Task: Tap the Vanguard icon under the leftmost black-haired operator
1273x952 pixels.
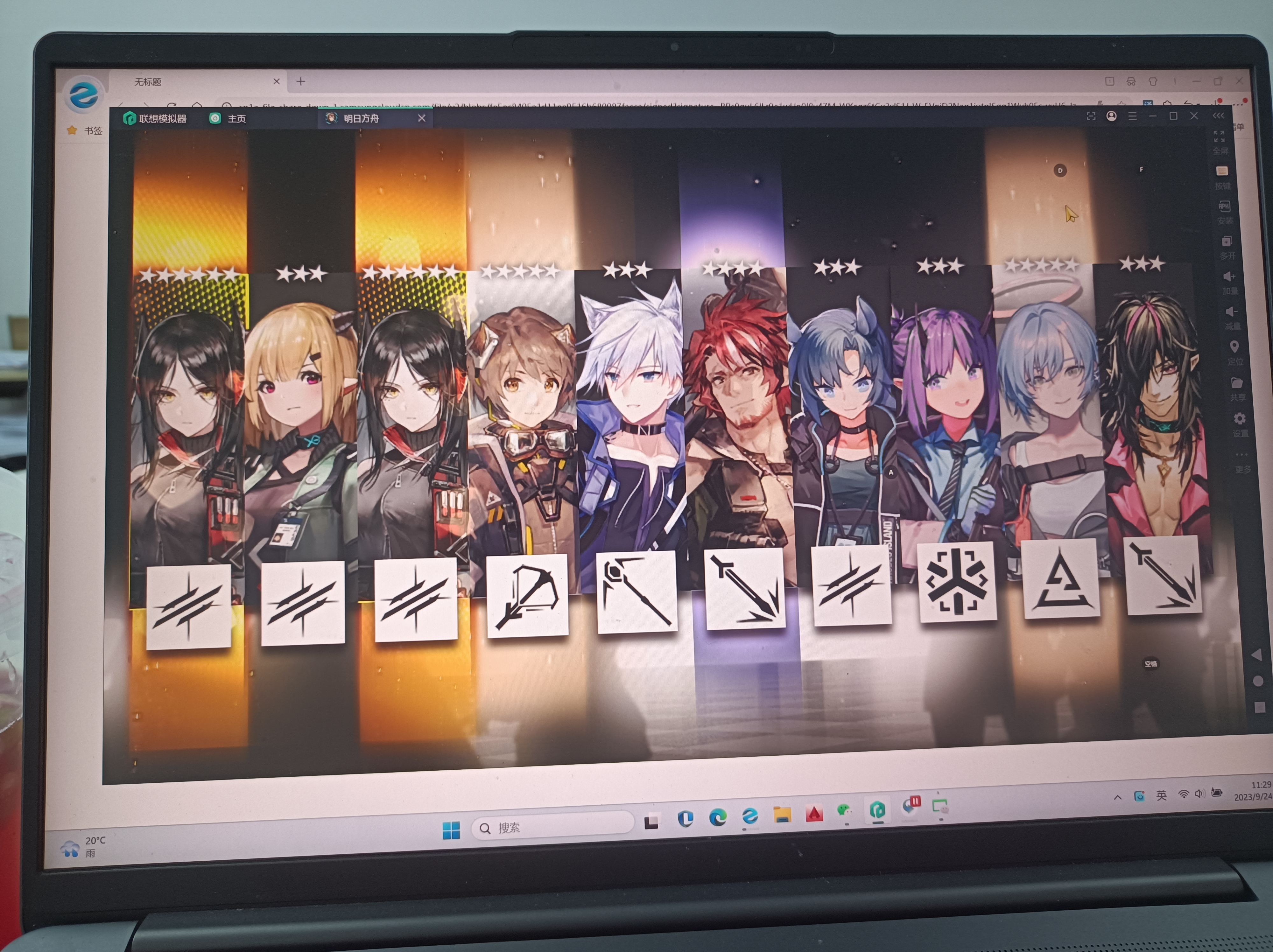Action: (x=189, y=607)
